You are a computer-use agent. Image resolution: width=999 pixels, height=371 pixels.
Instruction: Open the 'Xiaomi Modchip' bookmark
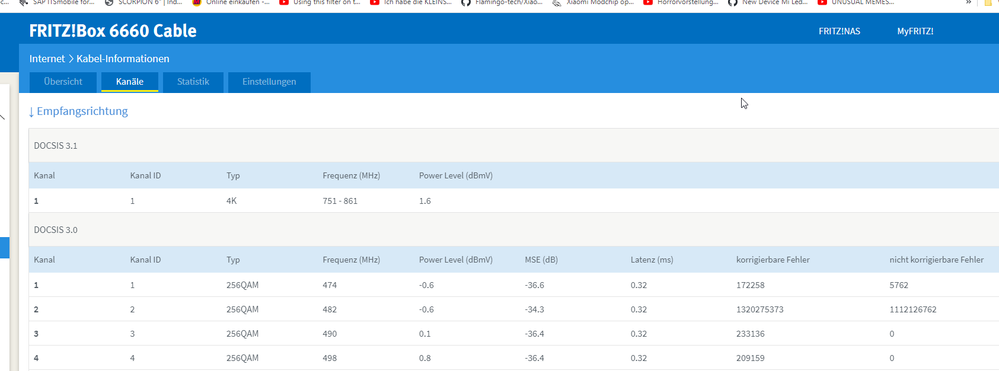tap(593, 3)
